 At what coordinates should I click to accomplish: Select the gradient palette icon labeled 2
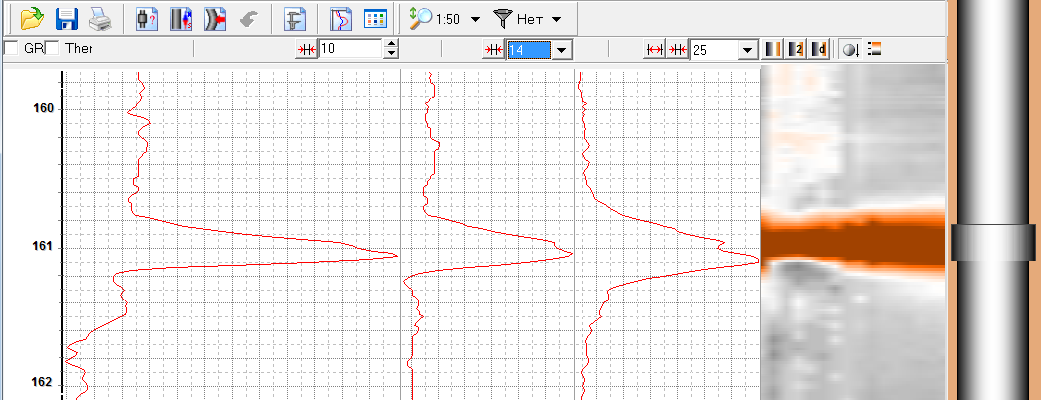(796, 49)
